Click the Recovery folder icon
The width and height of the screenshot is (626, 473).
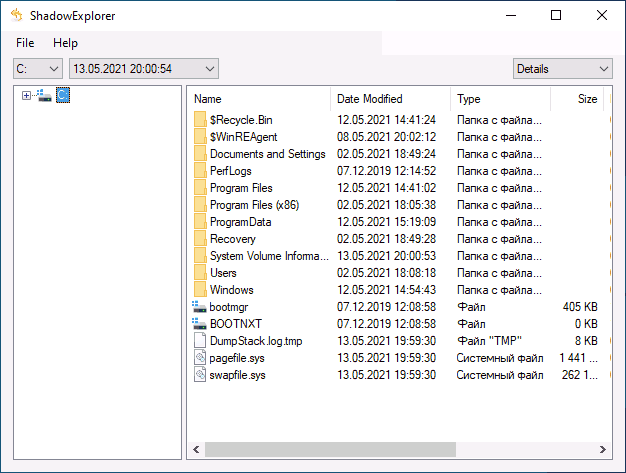click(200, 239)
